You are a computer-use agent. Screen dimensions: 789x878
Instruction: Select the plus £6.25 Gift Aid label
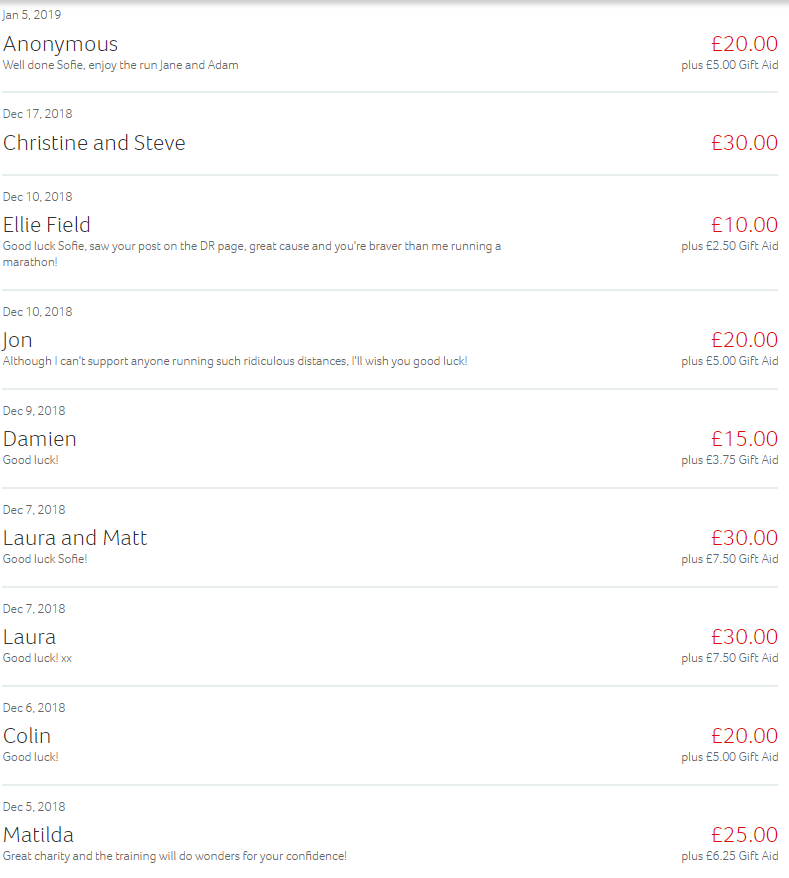click(x=730, y=856)
